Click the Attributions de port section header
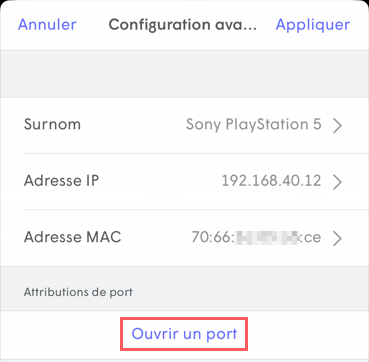 click(78, 292)
